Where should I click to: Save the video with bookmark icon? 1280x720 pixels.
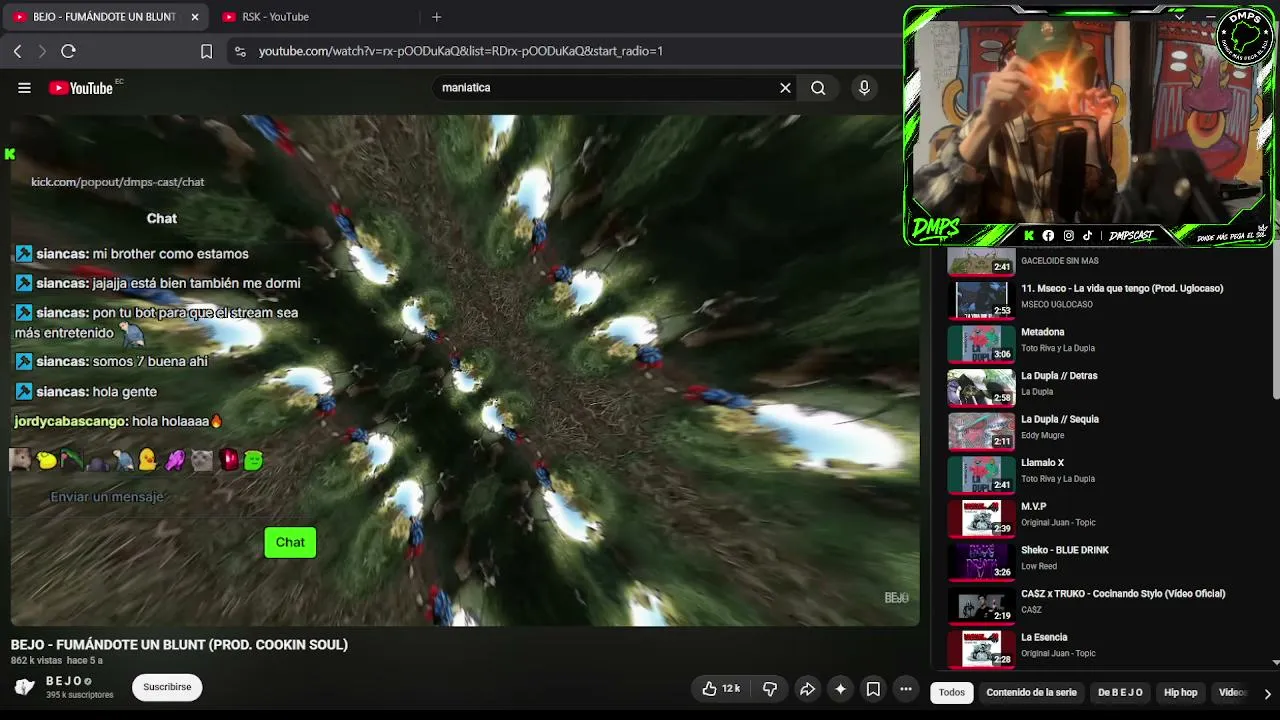(x=873, y=689)
